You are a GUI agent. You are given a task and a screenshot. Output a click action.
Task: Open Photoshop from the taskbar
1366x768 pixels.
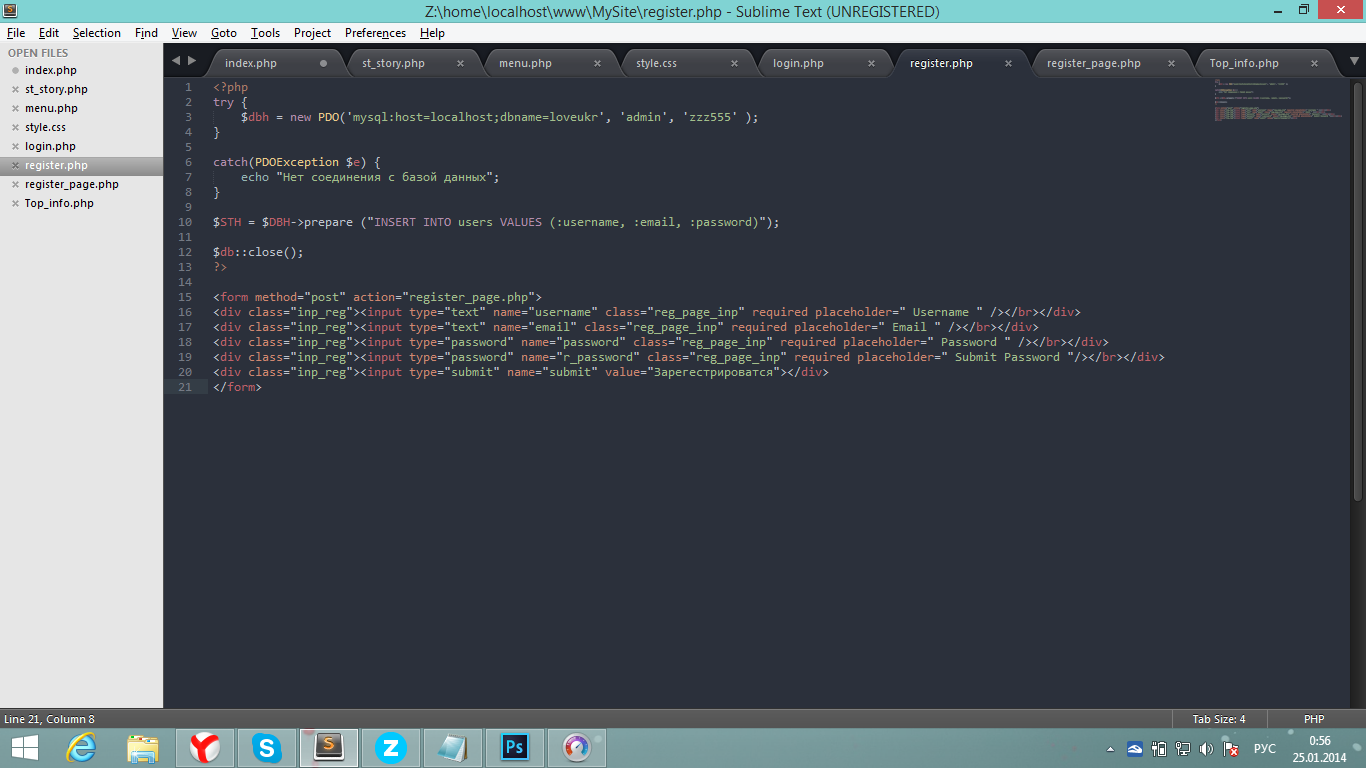coord(515,747)
